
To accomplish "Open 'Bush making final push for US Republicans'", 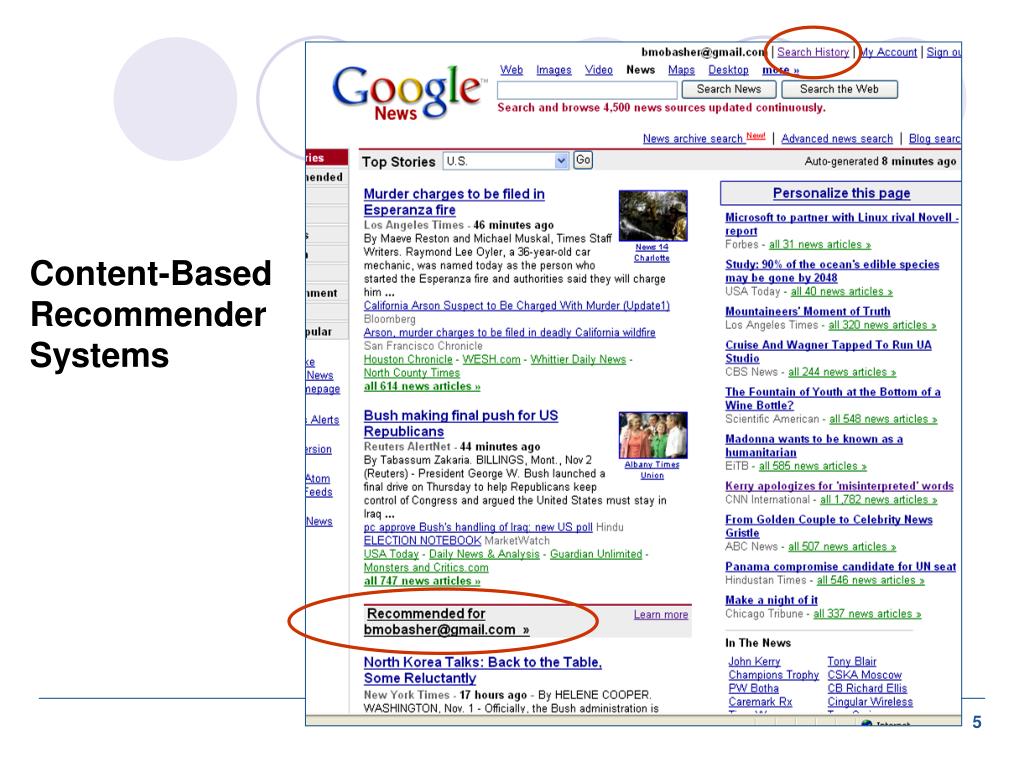I will [x=461, y=423].
